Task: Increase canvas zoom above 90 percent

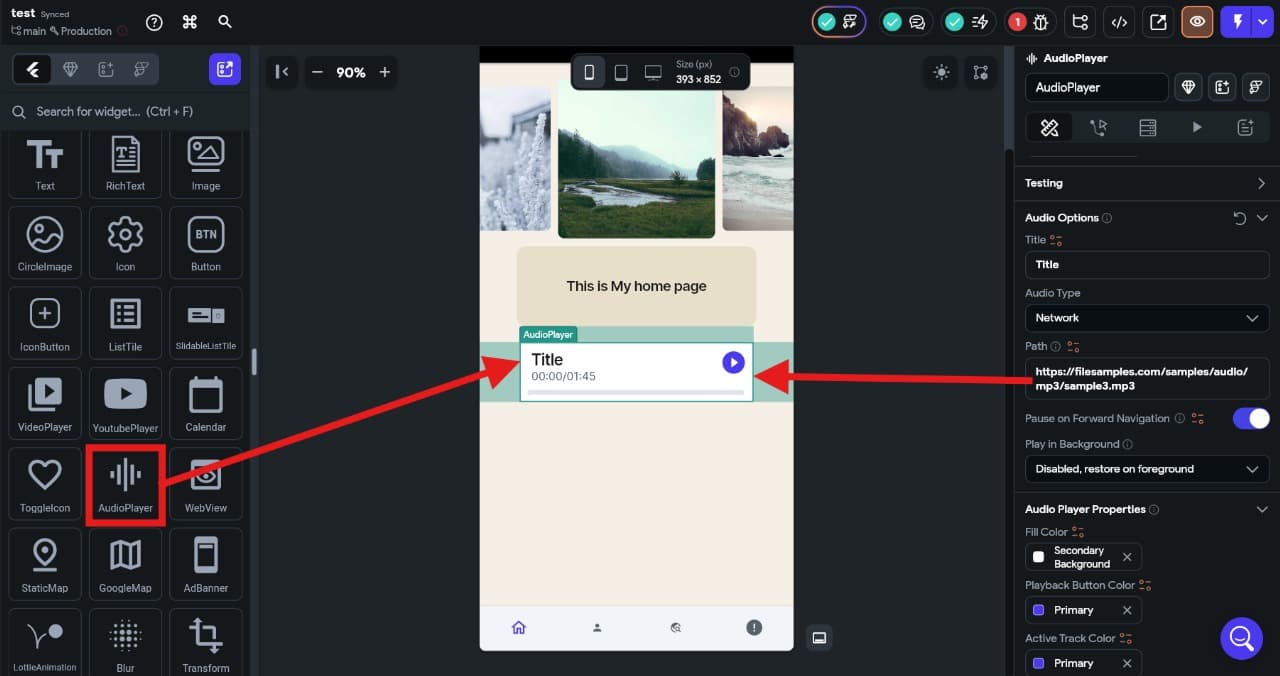Action: pyautogui.click(x=384, y=72)
